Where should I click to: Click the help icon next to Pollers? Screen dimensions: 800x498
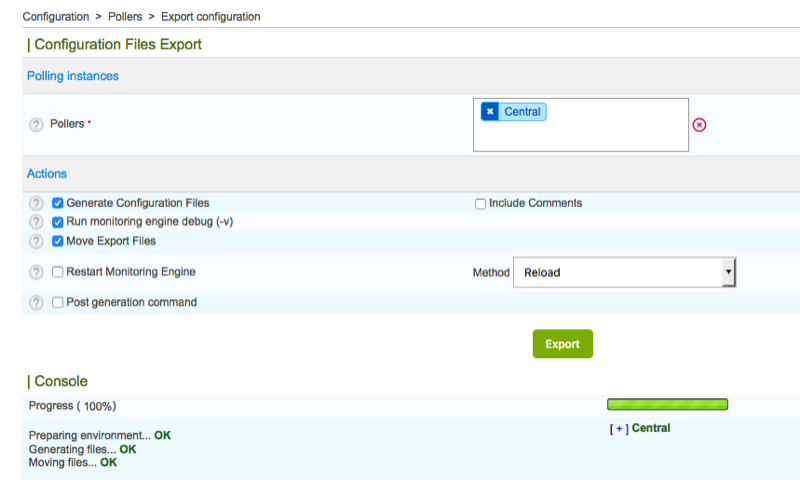[x=37, y=124]
